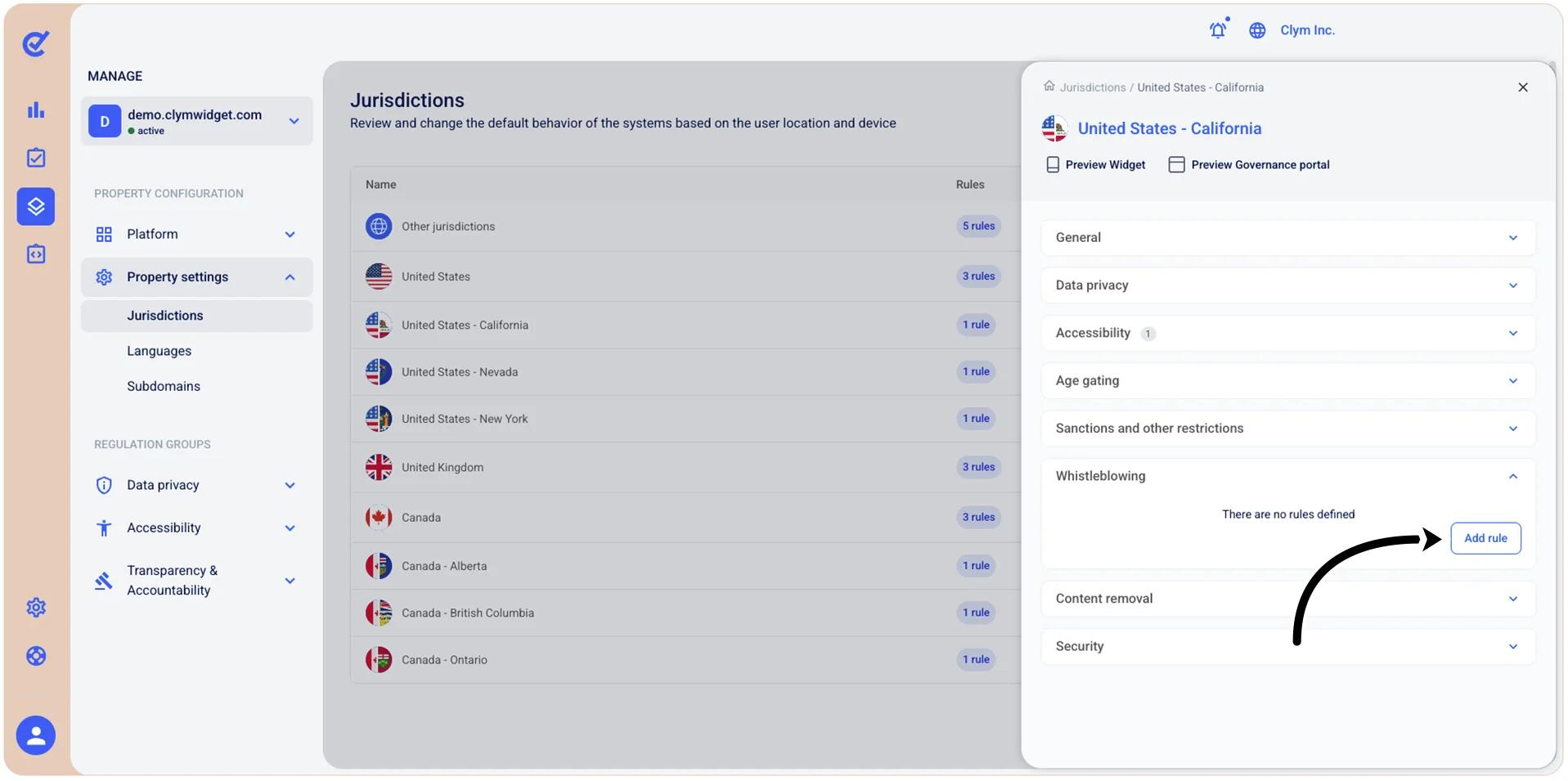Click the Preview Governance portal window icon
1568x781 pixels.
point(1176,164)
